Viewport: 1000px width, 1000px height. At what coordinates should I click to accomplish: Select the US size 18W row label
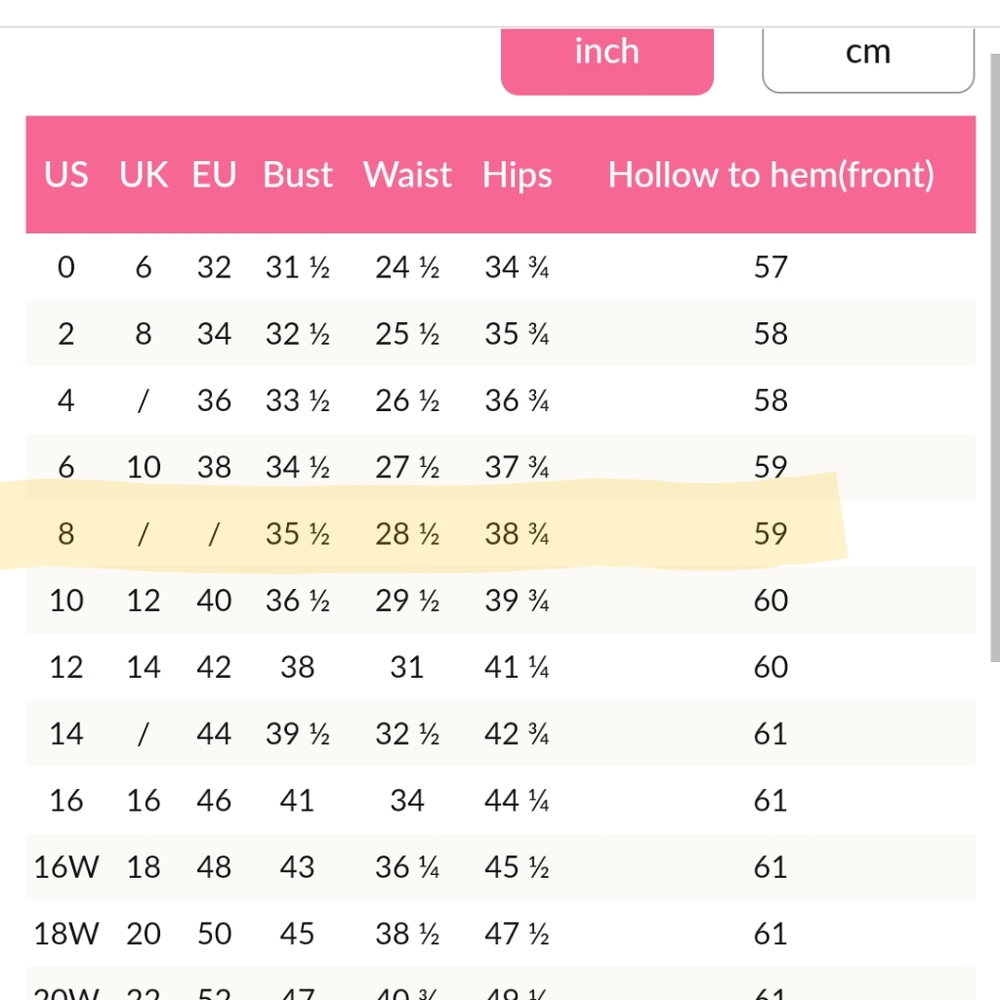[66, 934]
